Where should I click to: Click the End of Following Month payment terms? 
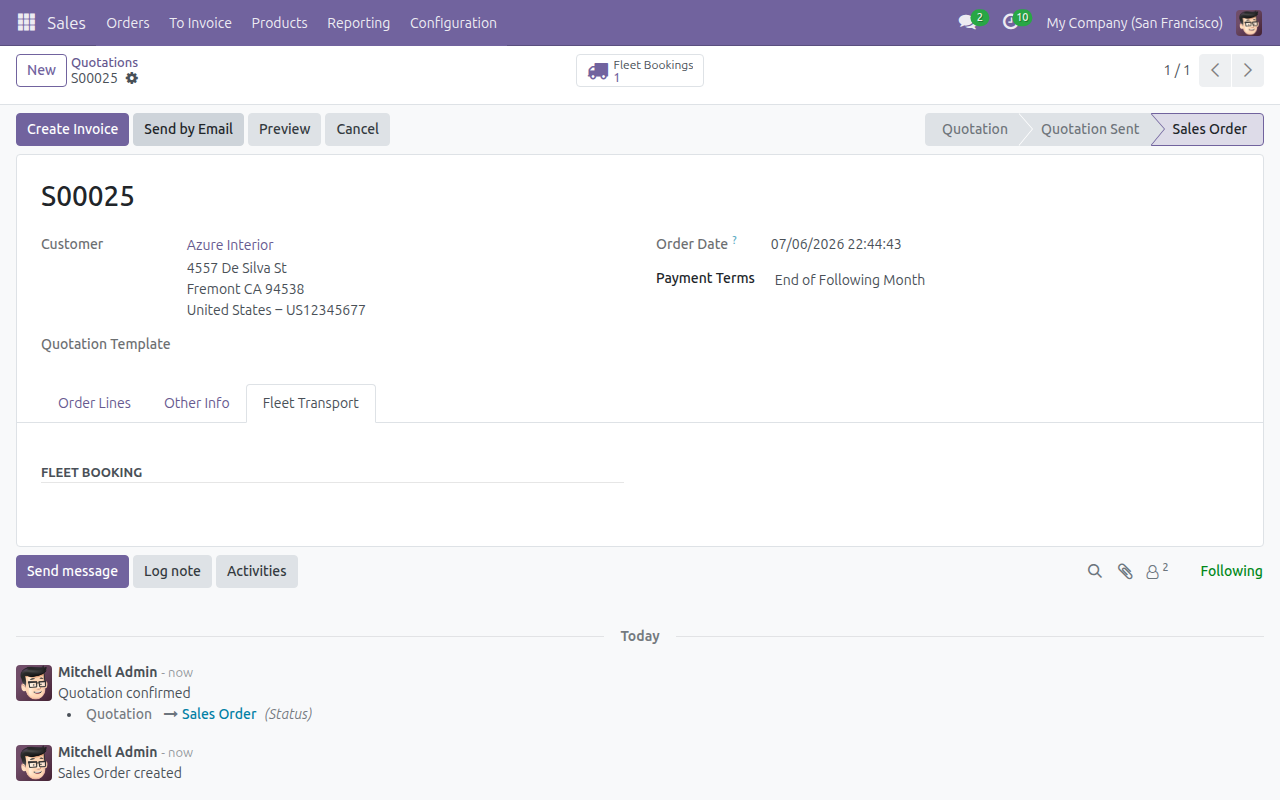point(850,280)
